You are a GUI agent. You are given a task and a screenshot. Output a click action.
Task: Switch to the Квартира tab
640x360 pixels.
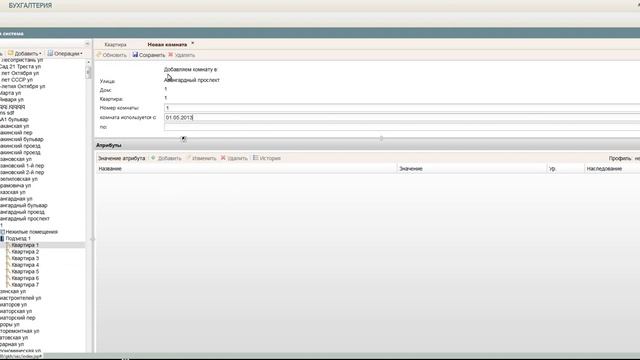(116, 44)
